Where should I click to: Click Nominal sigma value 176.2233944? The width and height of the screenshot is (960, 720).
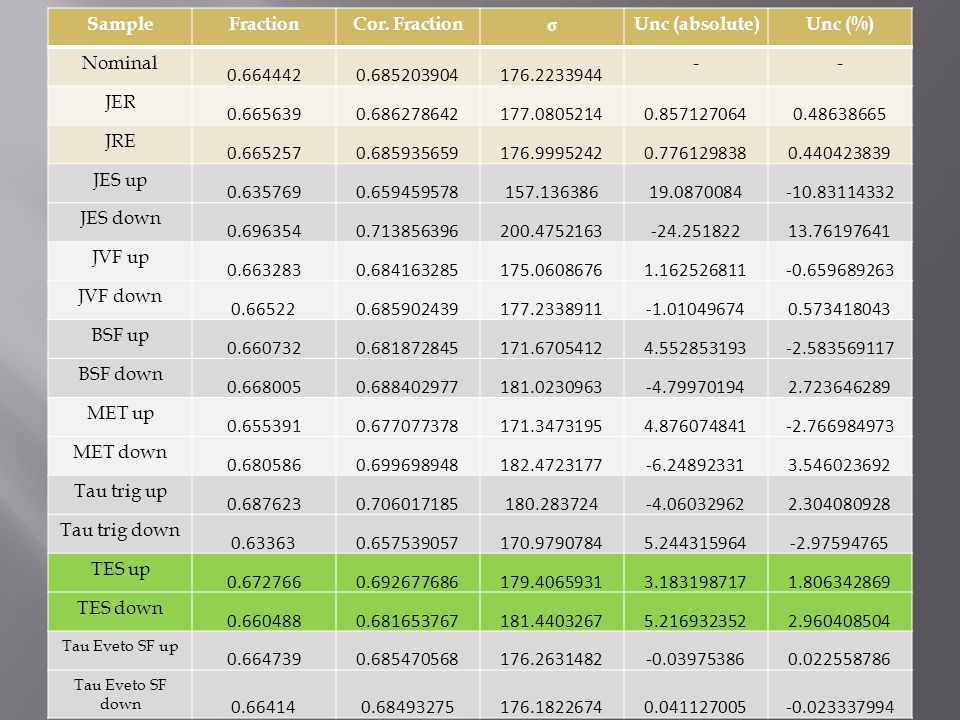pyautogui.click(x=551, y=75)
